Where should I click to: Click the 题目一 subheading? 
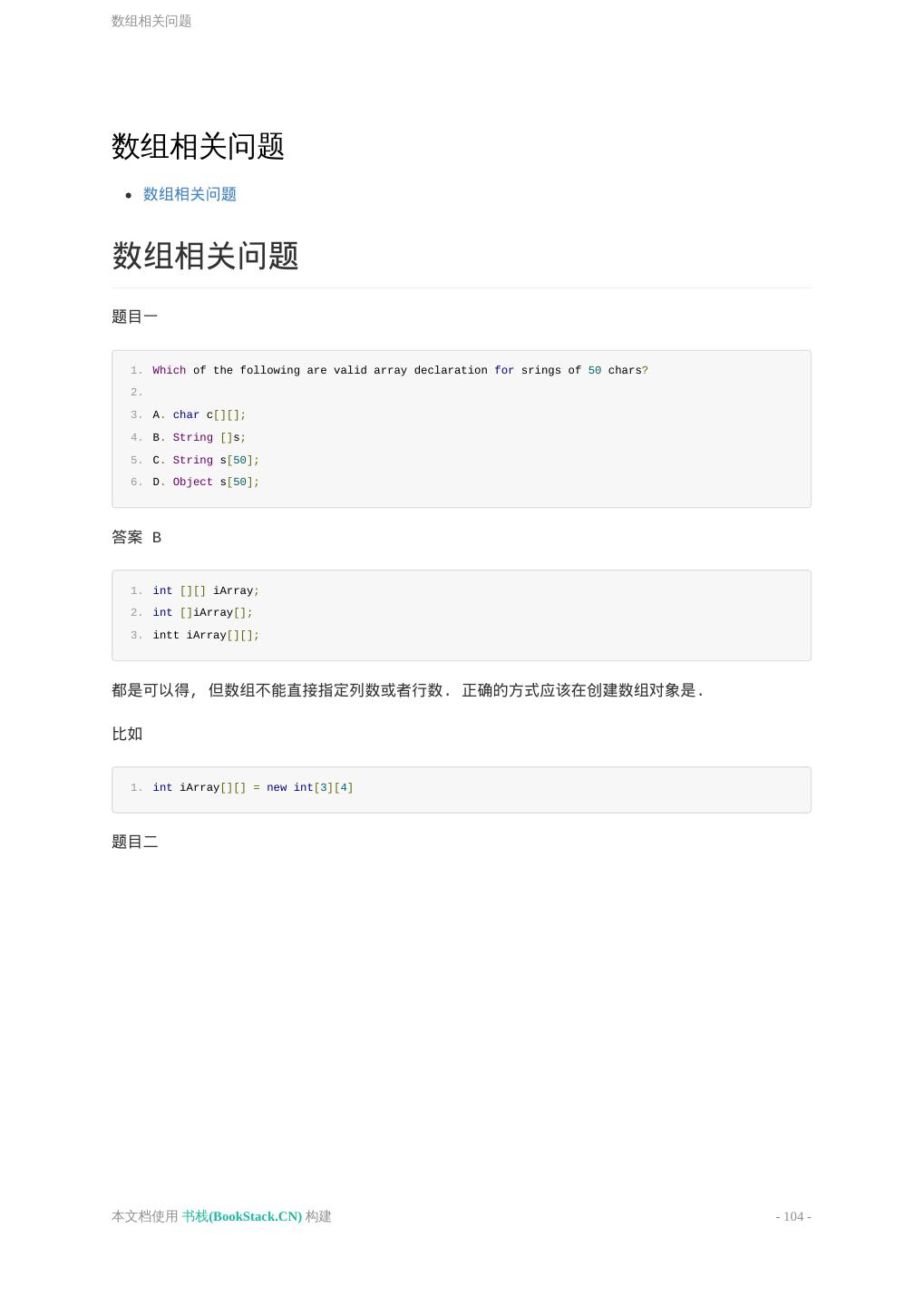[135, 317]
